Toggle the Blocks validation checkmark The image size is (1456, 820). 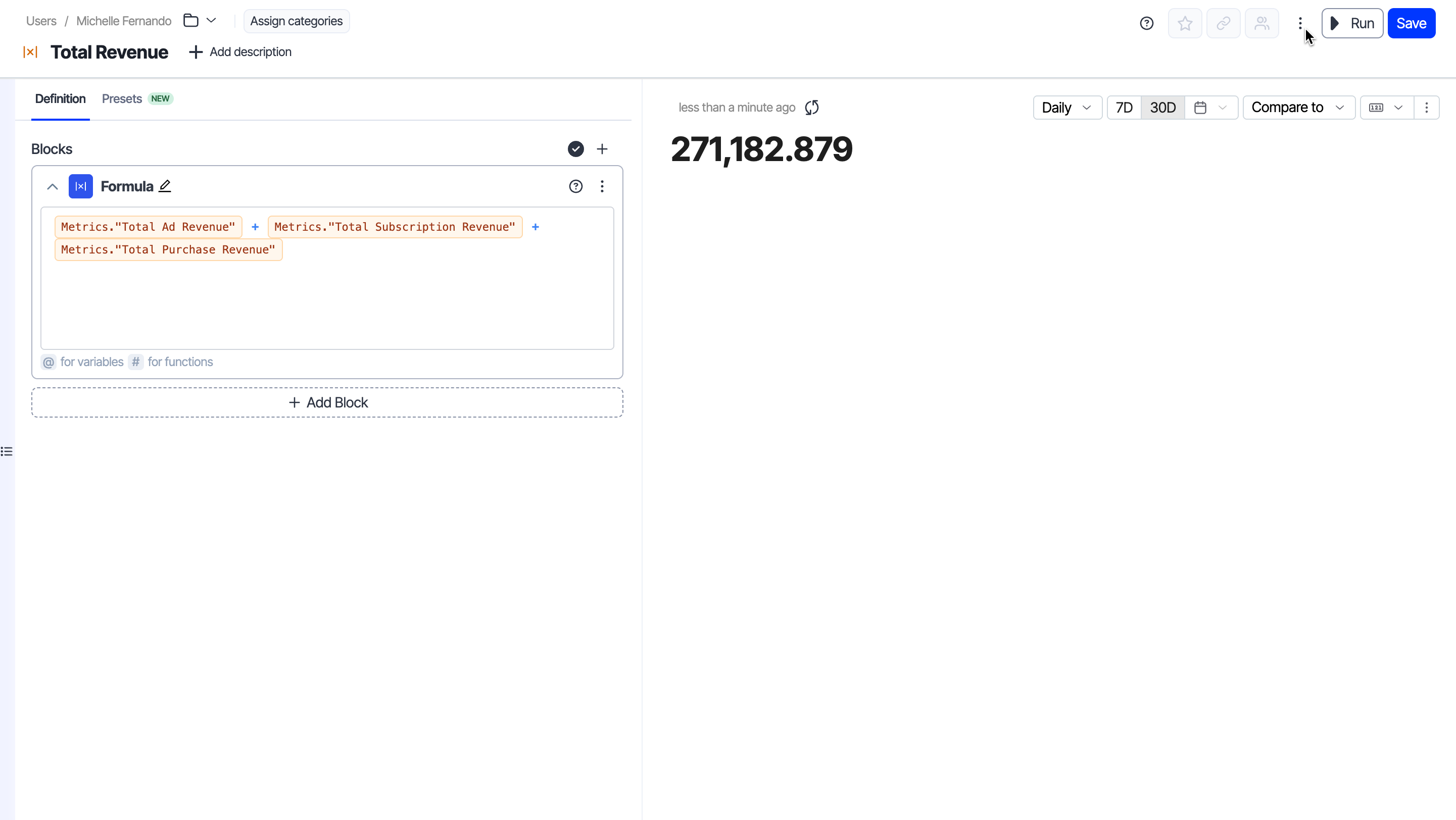(575, 149)
